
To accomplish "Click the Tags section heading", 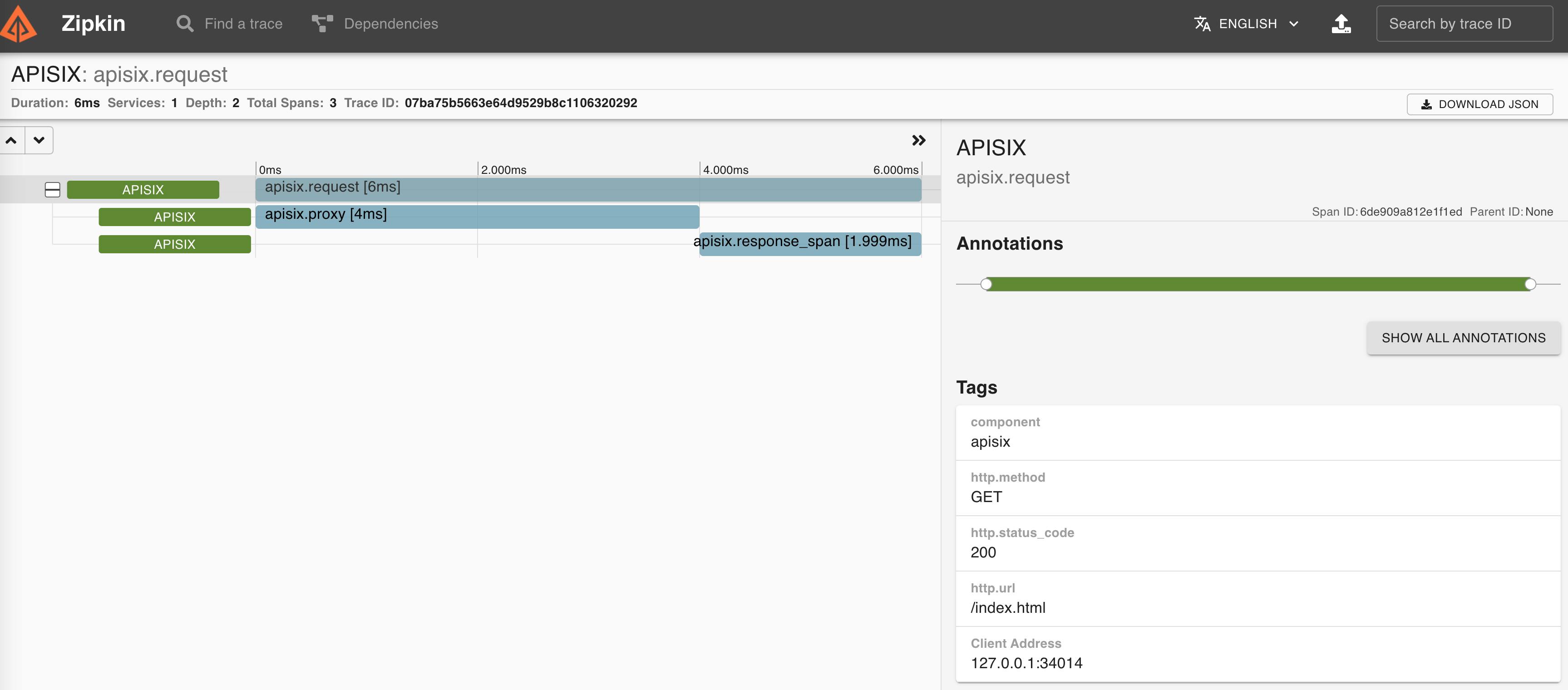I will point(976,387).
